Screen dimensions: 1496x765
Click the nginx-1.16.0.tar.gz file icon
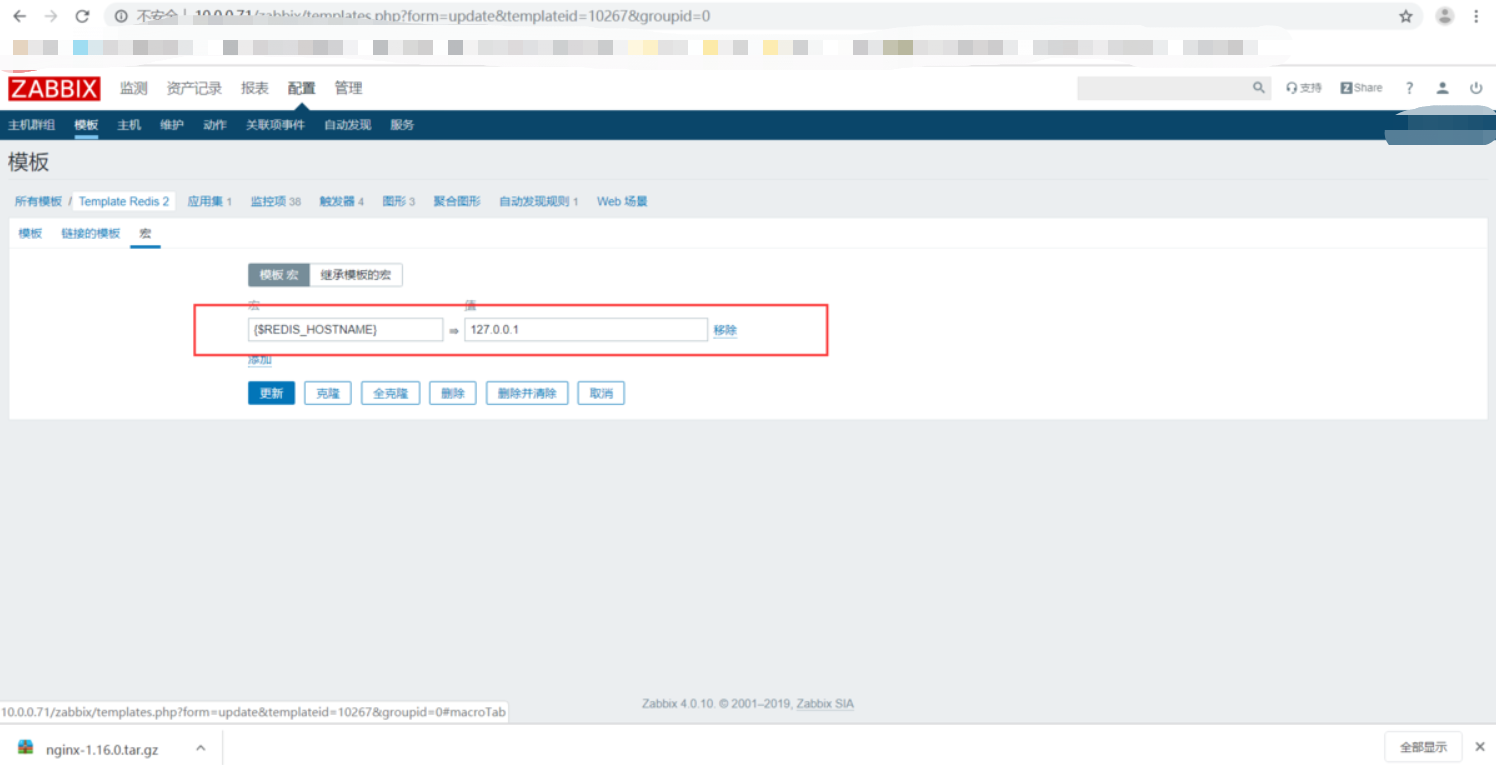pos(27,748)
